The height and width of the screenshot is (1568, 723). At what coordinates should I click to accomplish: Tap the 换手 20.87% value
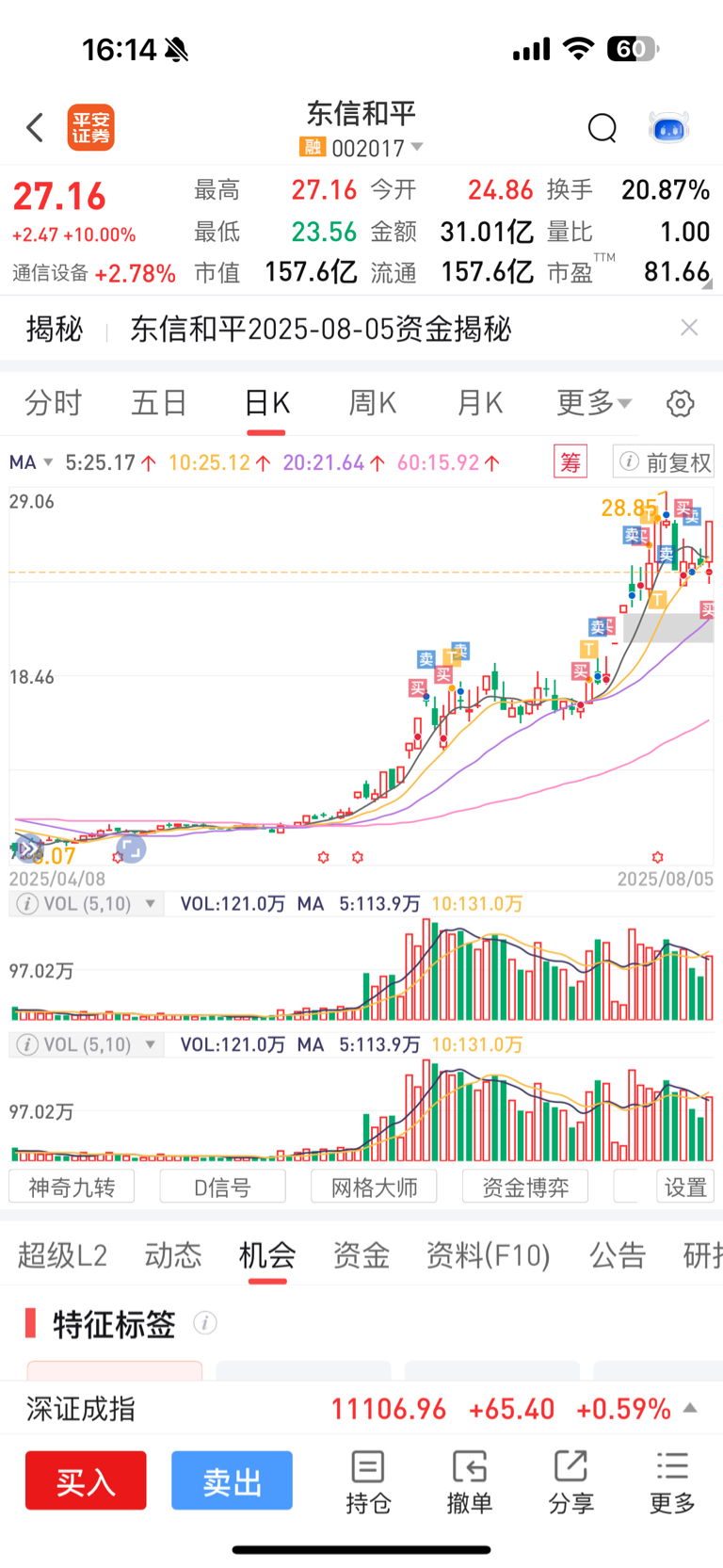pos(665,190)
